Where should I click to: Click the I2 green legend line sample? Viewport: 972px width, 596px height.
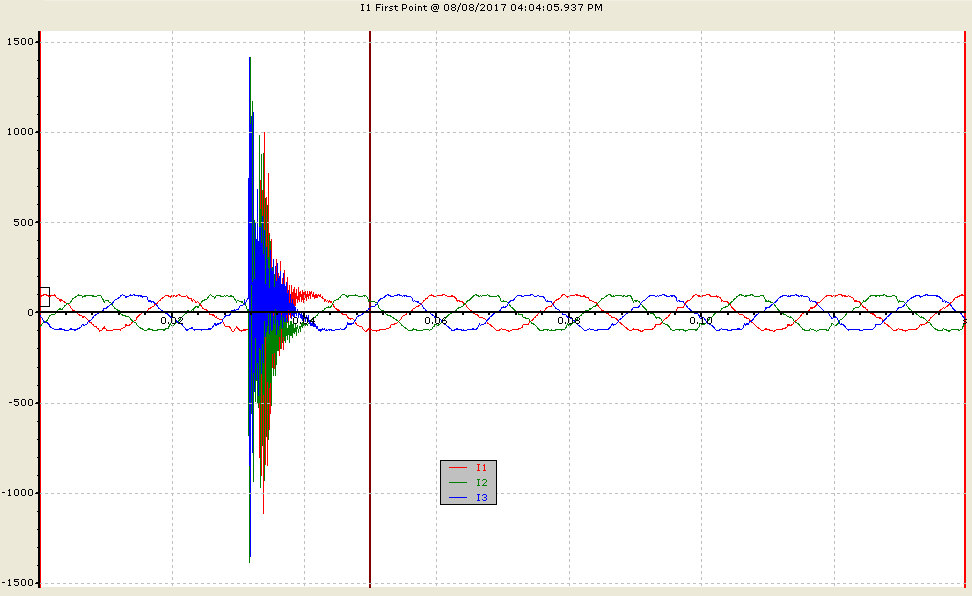click(457, 483)
